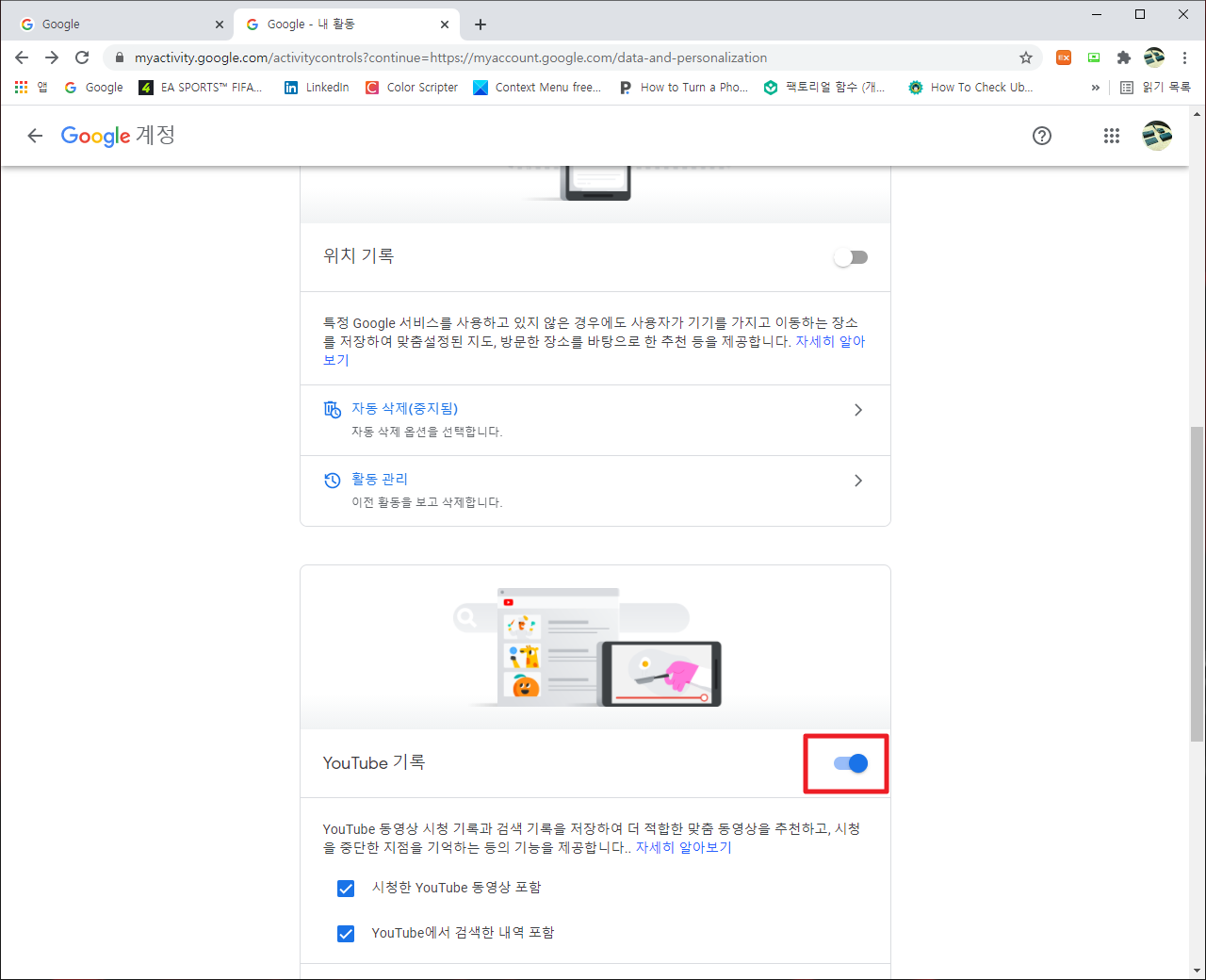This screenshot has width=1206, height=980.
Task: Click the page vertical scrollbar thumb
Action: click(1197, 583)
